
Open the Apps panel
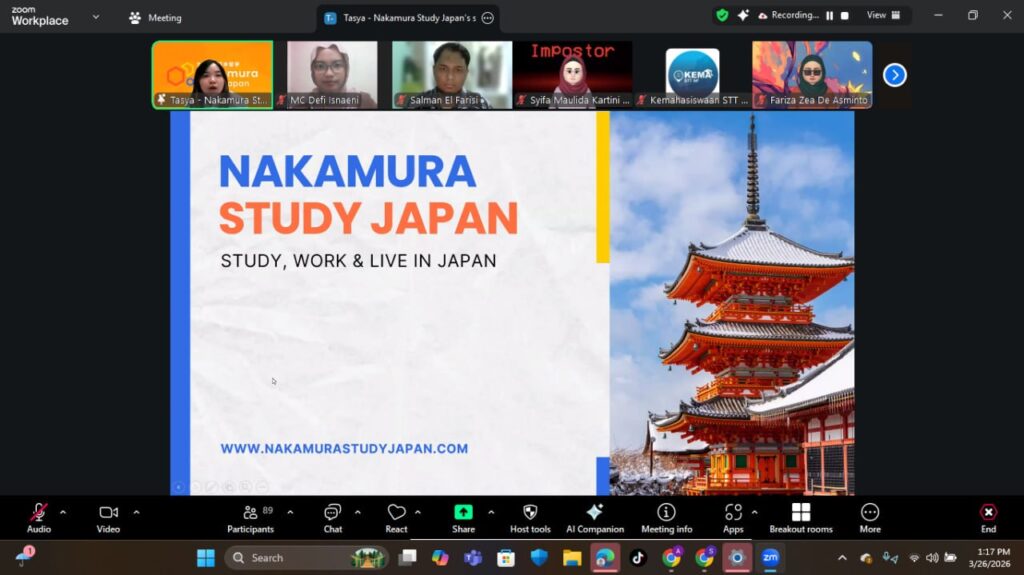[733, 518]
